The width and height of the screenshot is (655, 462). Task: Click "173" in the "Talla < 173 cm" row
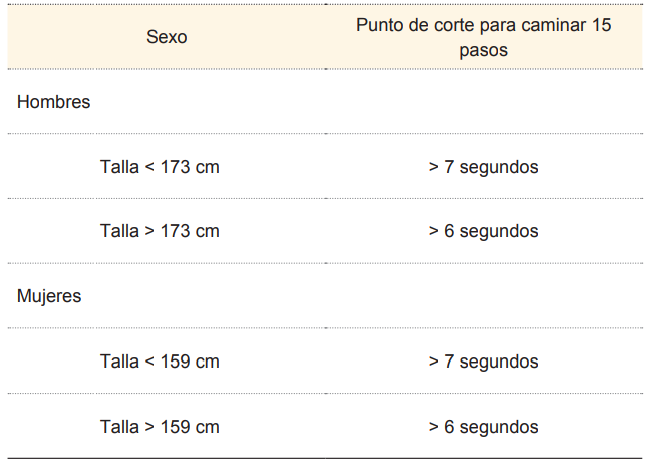(175, 167)
